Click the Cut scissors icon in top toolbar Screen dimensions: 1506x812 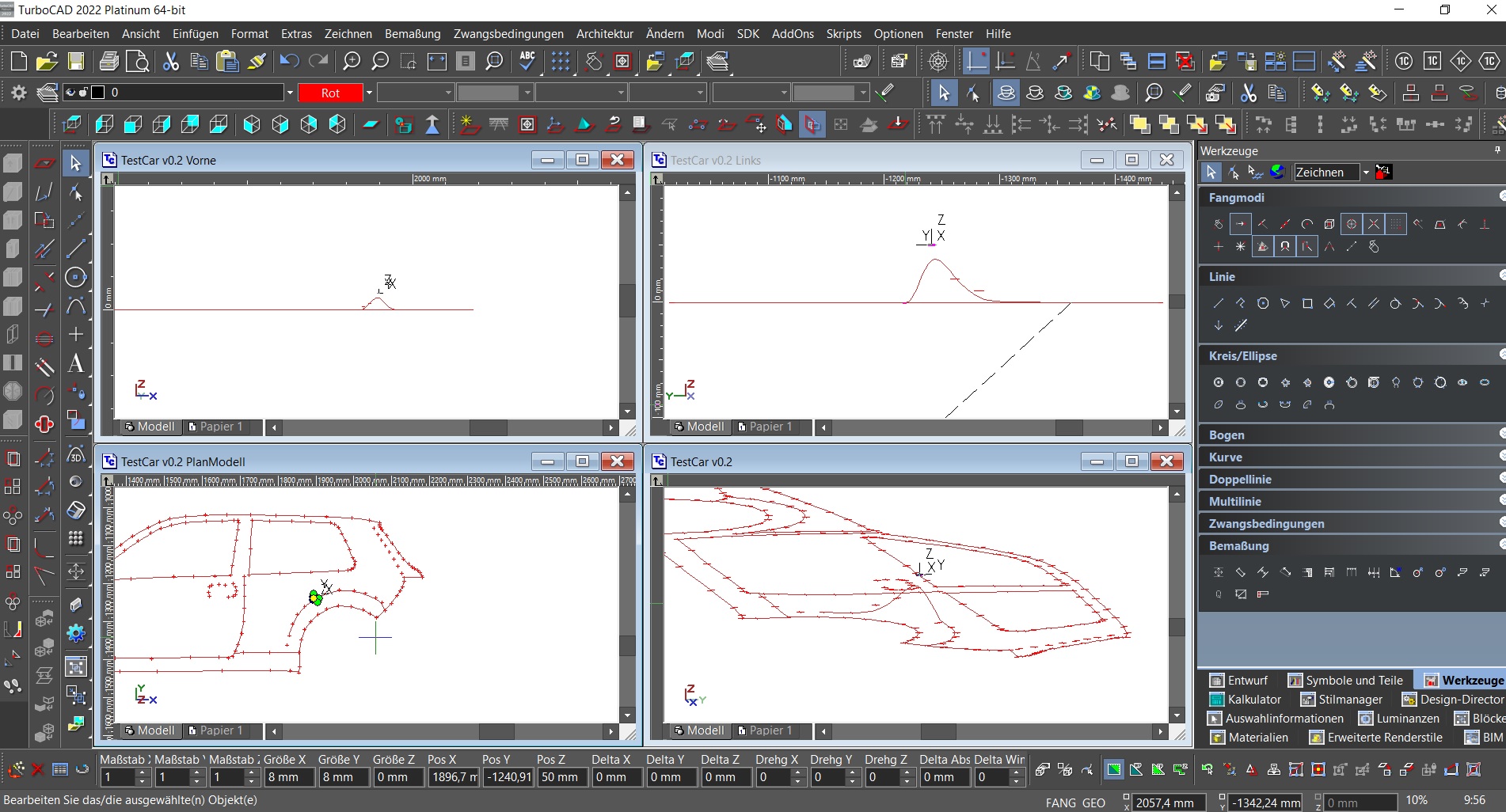click(x=171, y=61)
